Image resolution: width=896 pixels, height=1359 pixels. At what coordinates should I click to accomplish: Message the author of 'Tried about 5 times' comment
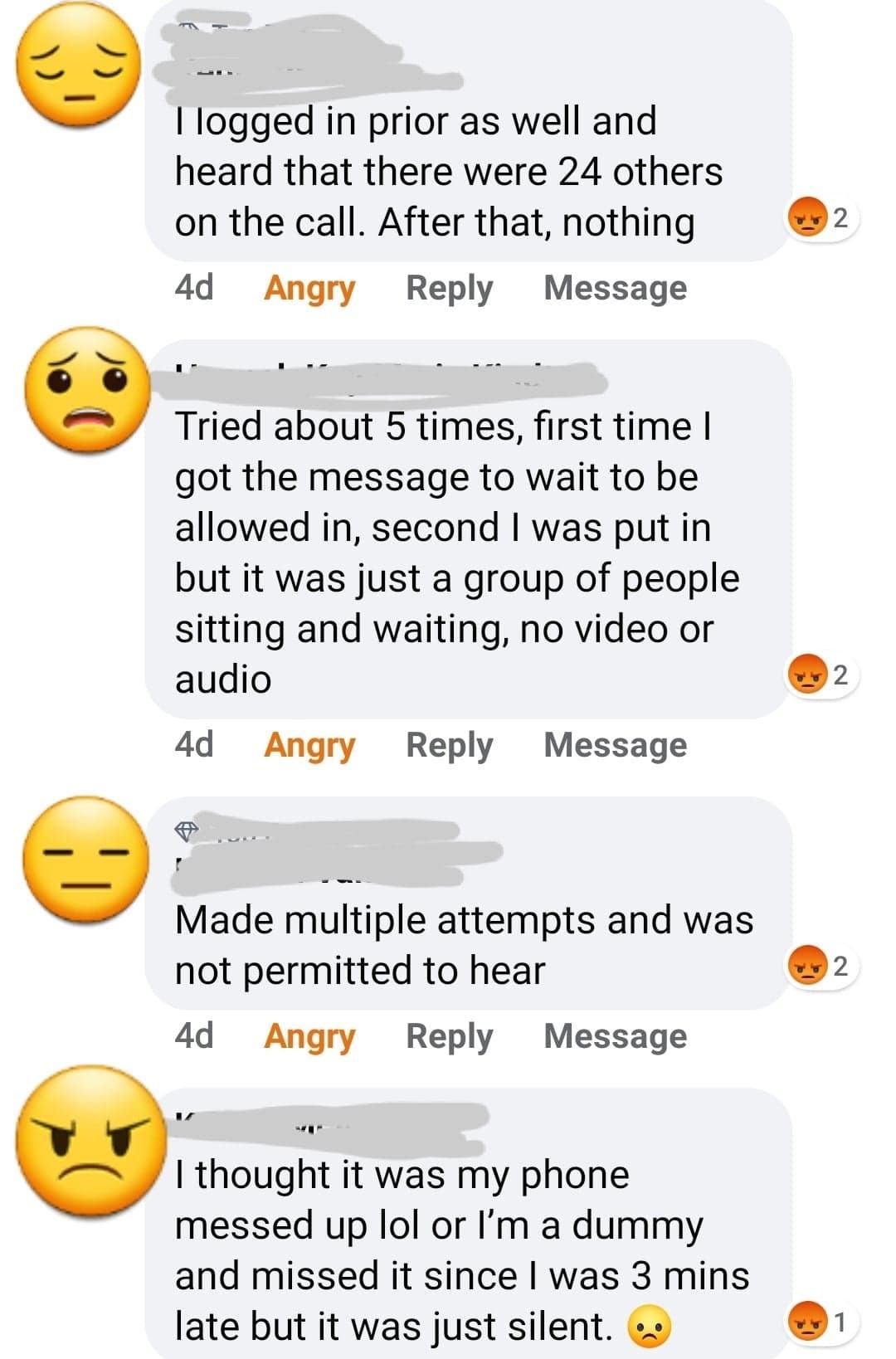click(x=616, y=745)
